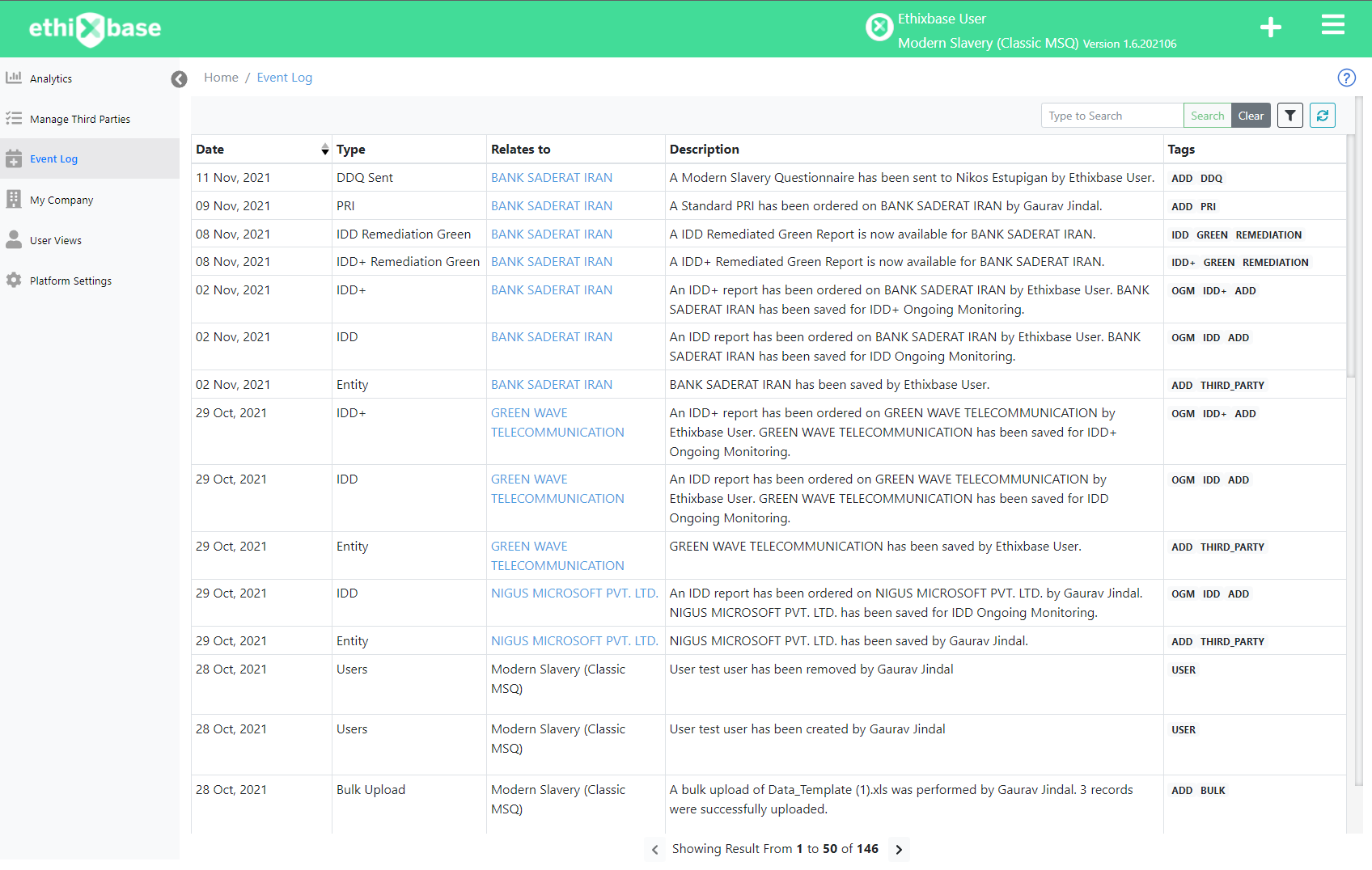Click the Event Log calendar icon
Image resolution: width=1372 pixels, height=870 pixels.
[14, 158]
